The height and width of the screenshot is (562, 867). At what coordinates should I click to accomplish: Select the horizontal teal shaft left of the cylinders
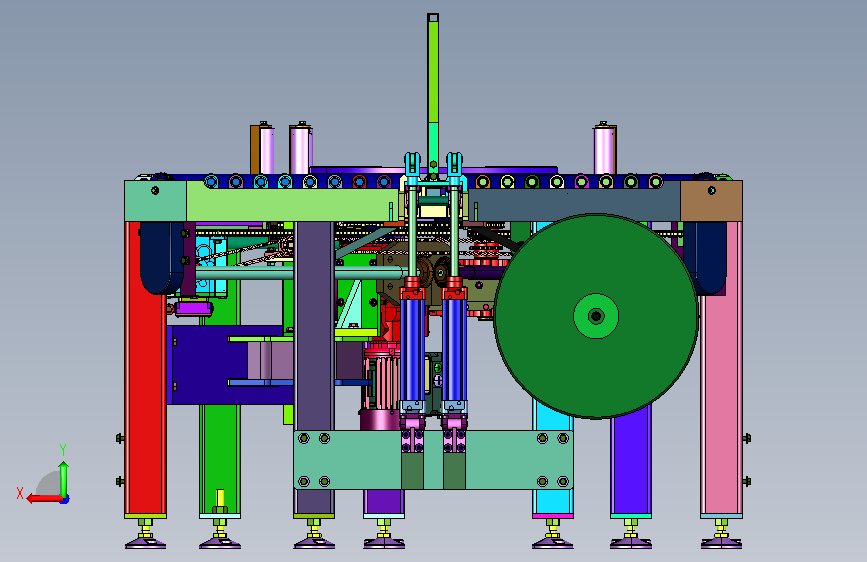[x=300, y=273]
